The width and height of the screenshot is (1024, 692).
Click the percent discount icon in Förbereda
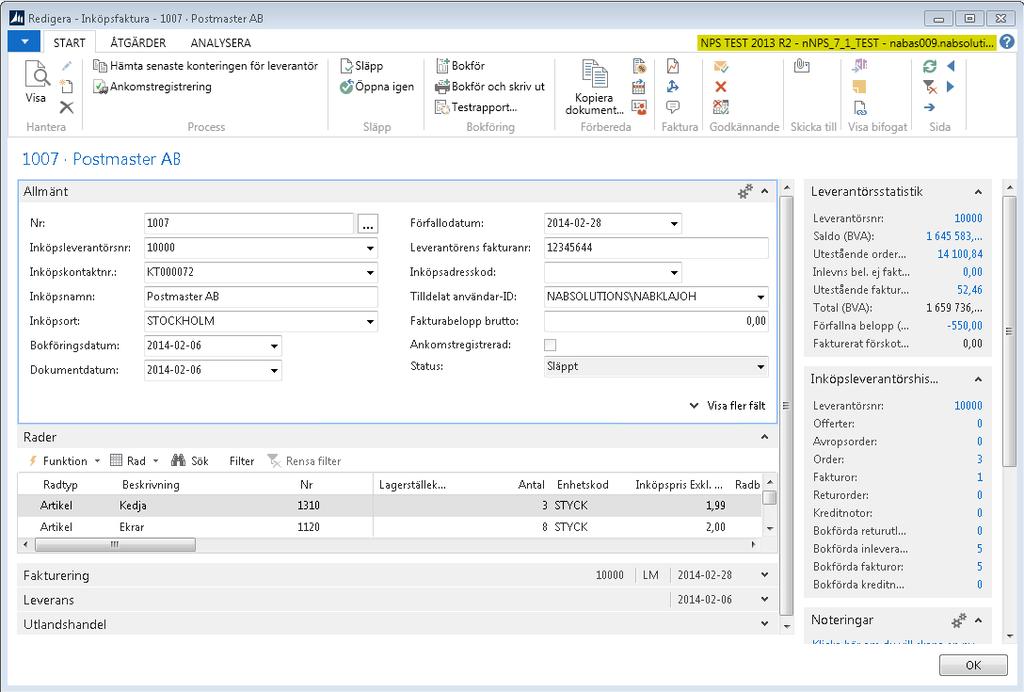pyautogui.click(x=639, y=66)
